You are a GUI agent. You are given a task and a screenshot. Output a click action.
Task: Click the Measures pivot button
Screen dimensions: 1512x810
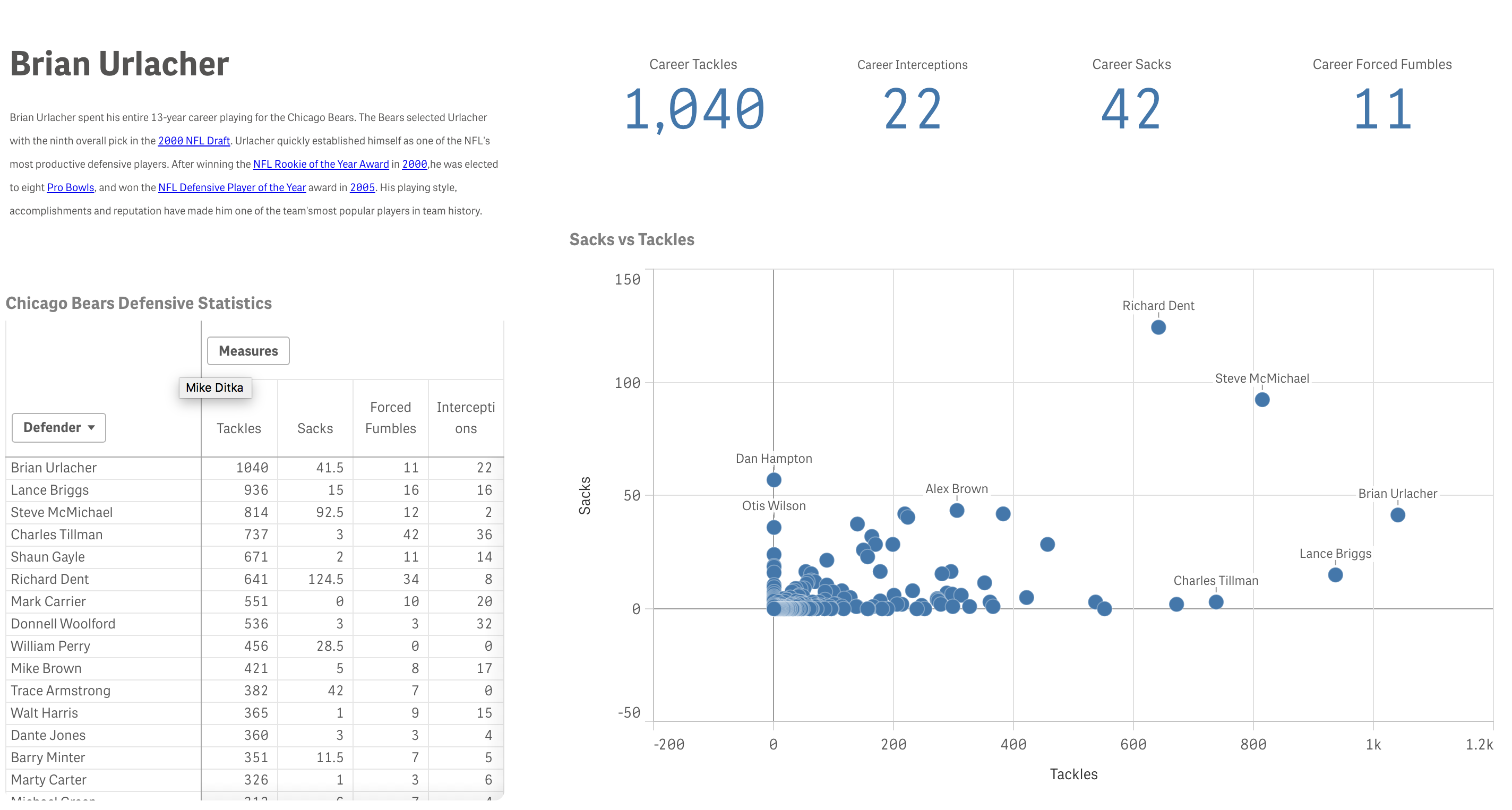coord(248,350)
